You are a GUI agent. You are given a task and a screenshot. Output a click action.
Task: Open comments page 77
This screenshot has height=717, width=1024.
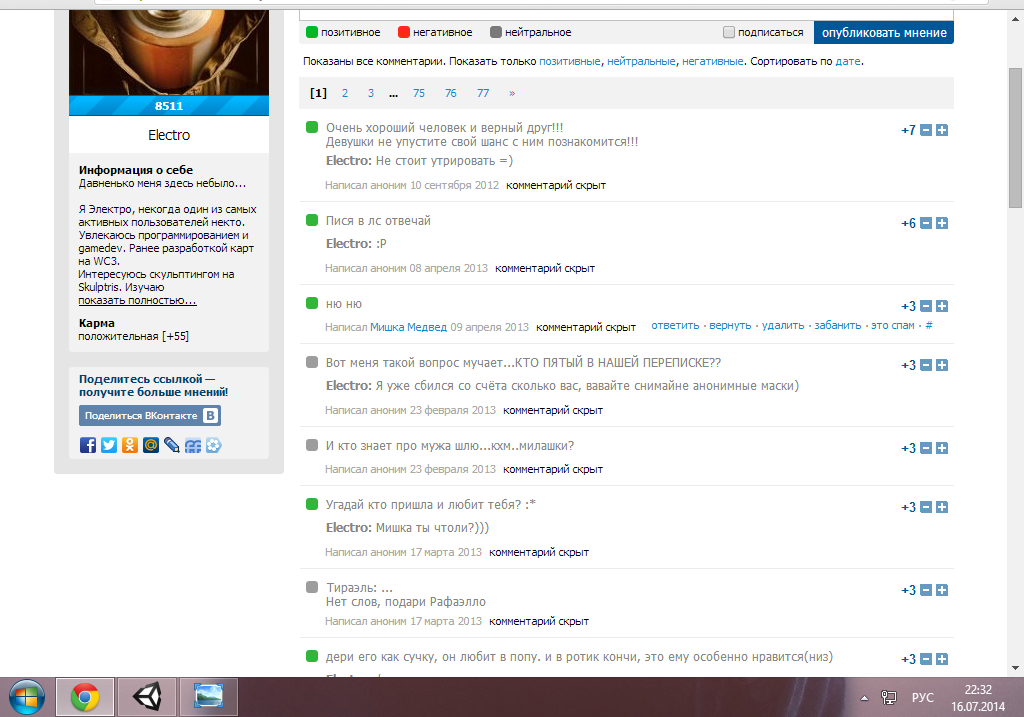[483, 93]
